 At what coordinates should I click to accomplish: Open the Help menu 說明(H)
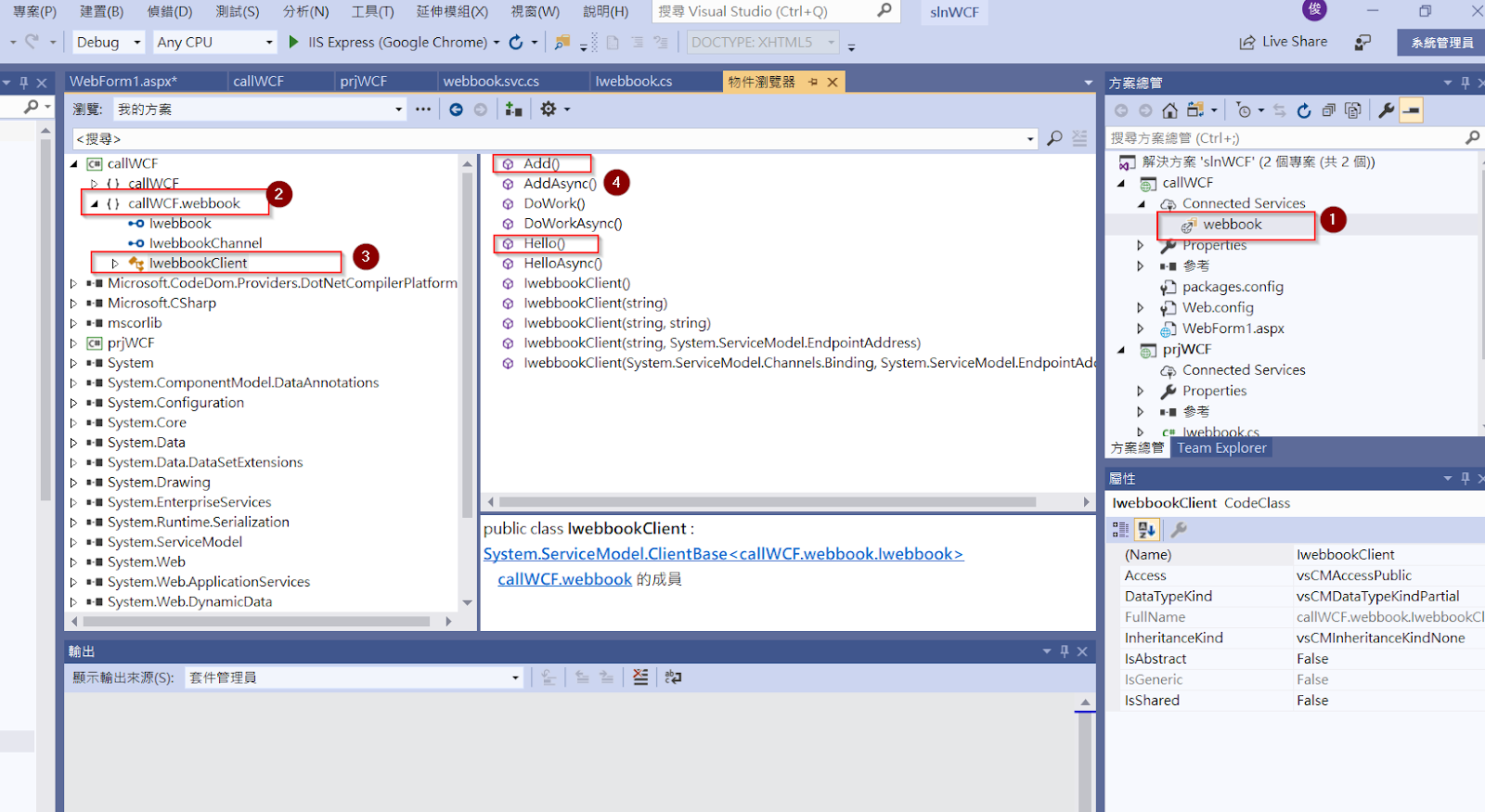606,11
